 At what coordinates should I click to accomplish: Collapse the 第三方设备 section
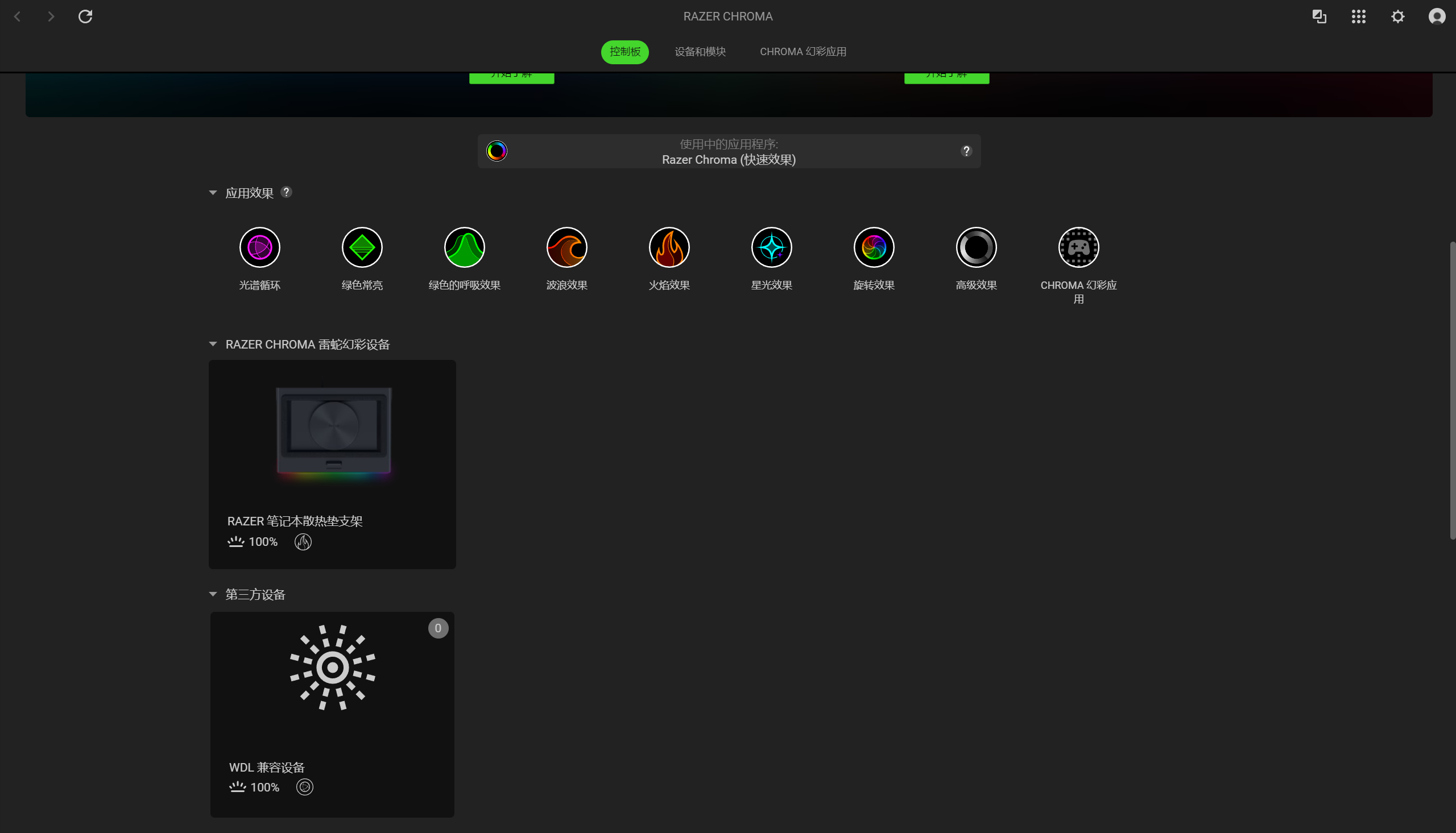212,594
